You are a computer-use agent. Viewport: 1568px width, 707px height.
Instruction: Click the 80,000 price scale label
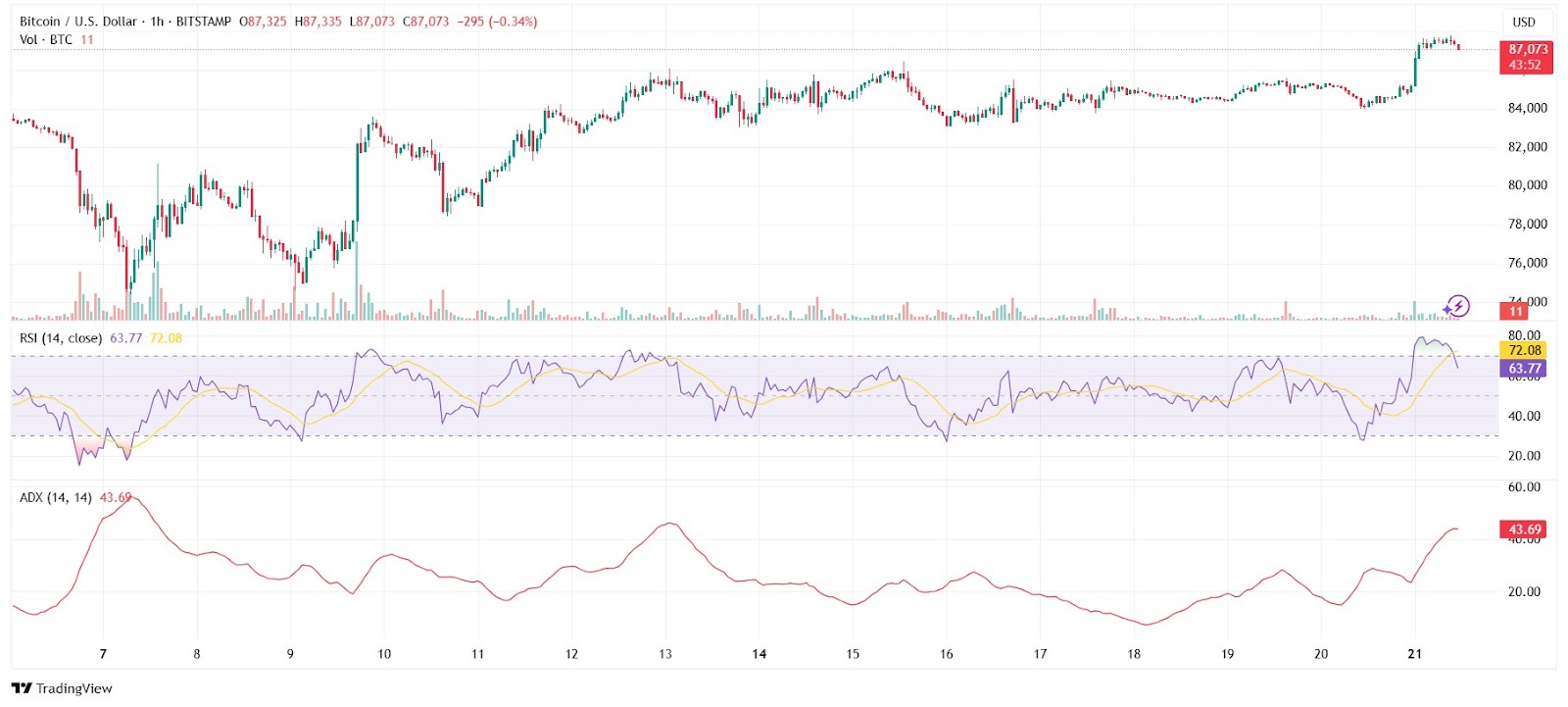point(1527,185)
